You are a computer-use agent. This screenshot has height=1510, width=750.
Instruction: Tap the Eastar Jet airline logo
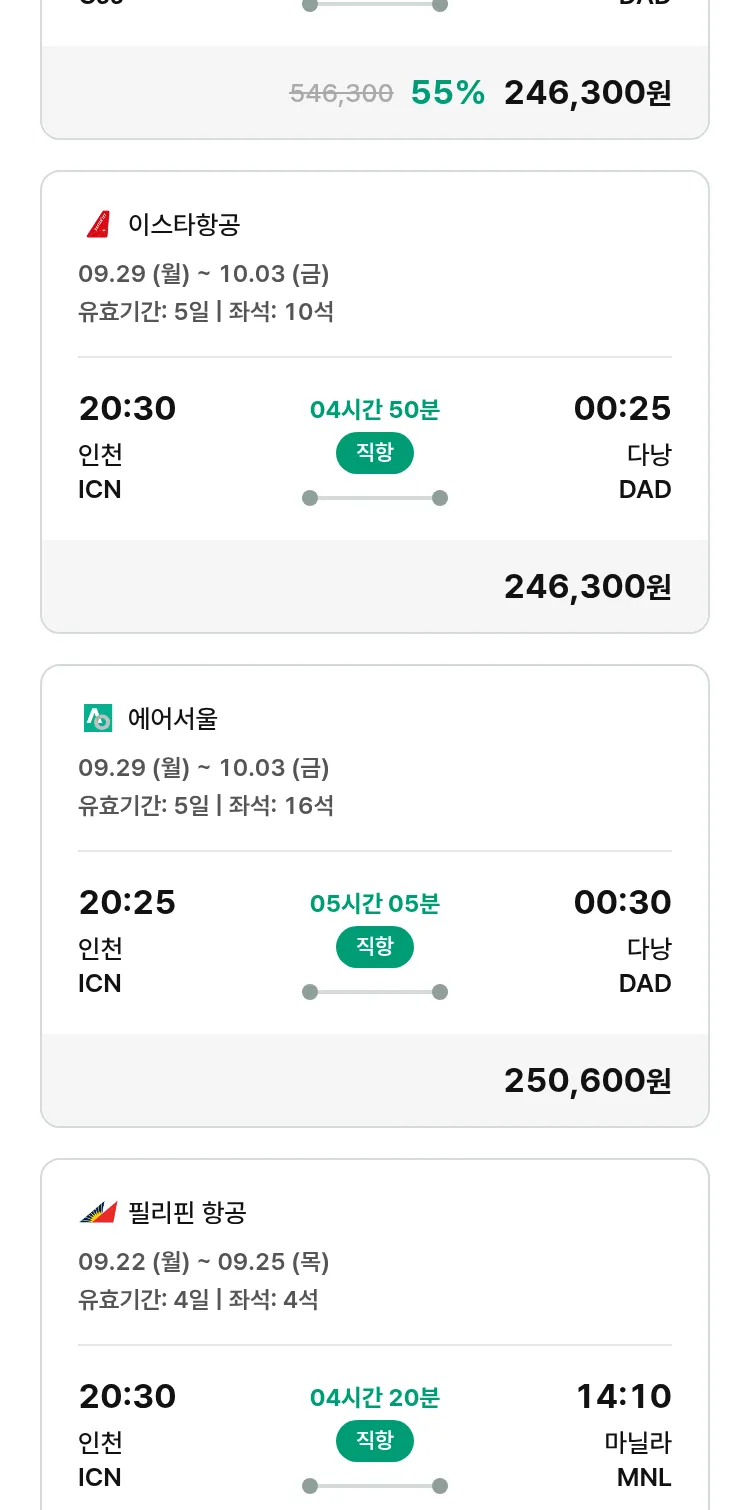[x=98, y=224]
